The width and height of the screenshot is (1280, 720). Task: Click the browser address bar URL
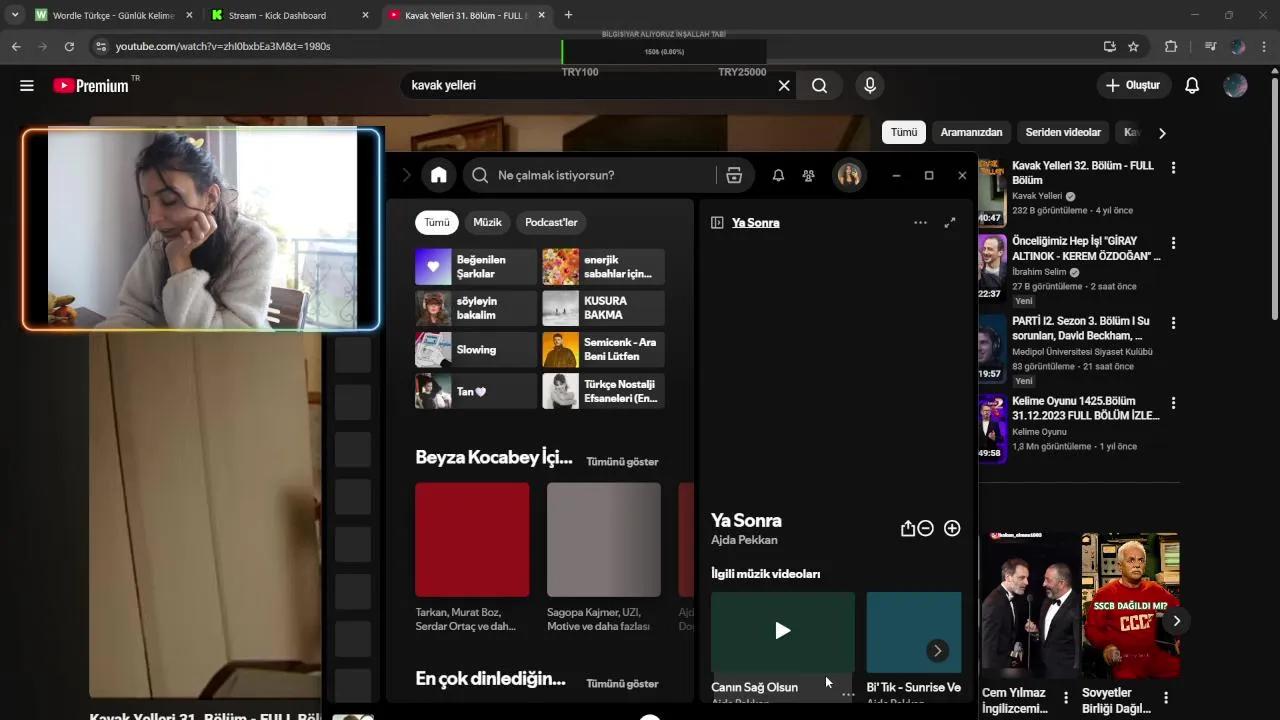[x=223, y=46]
